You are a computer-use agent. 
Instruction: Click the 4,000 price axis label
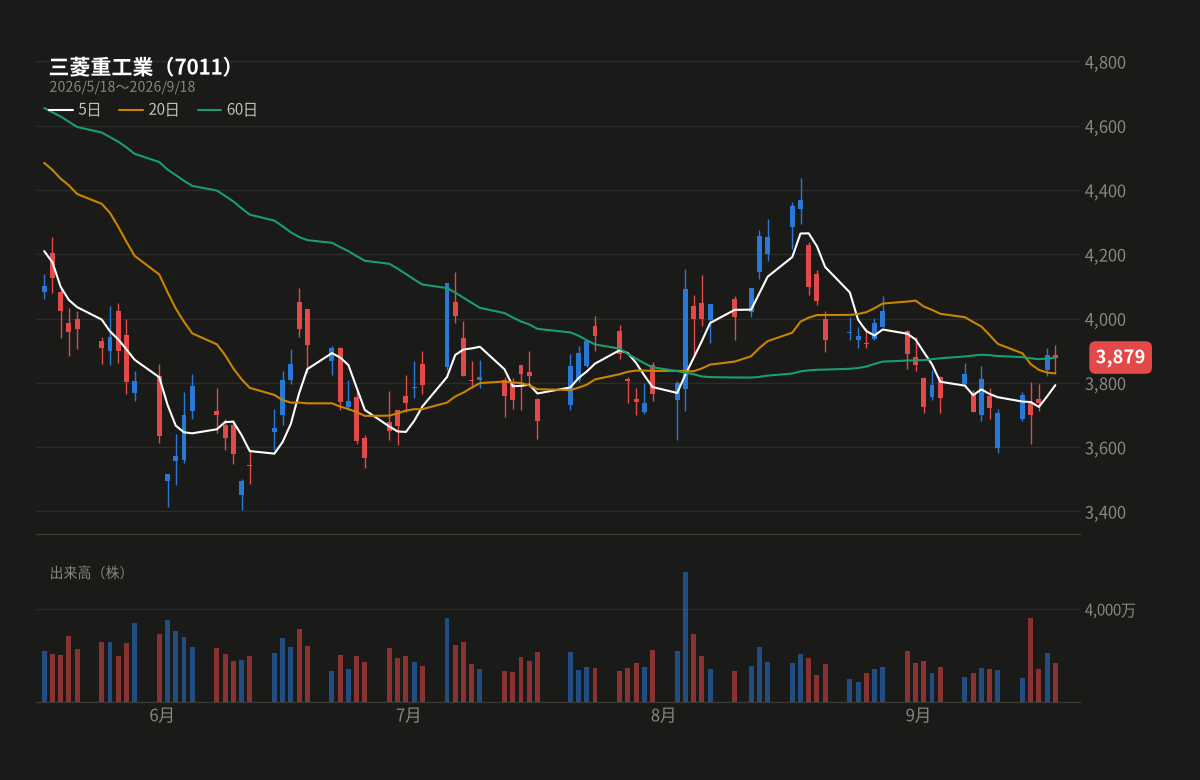click(x=1105, y=319)
